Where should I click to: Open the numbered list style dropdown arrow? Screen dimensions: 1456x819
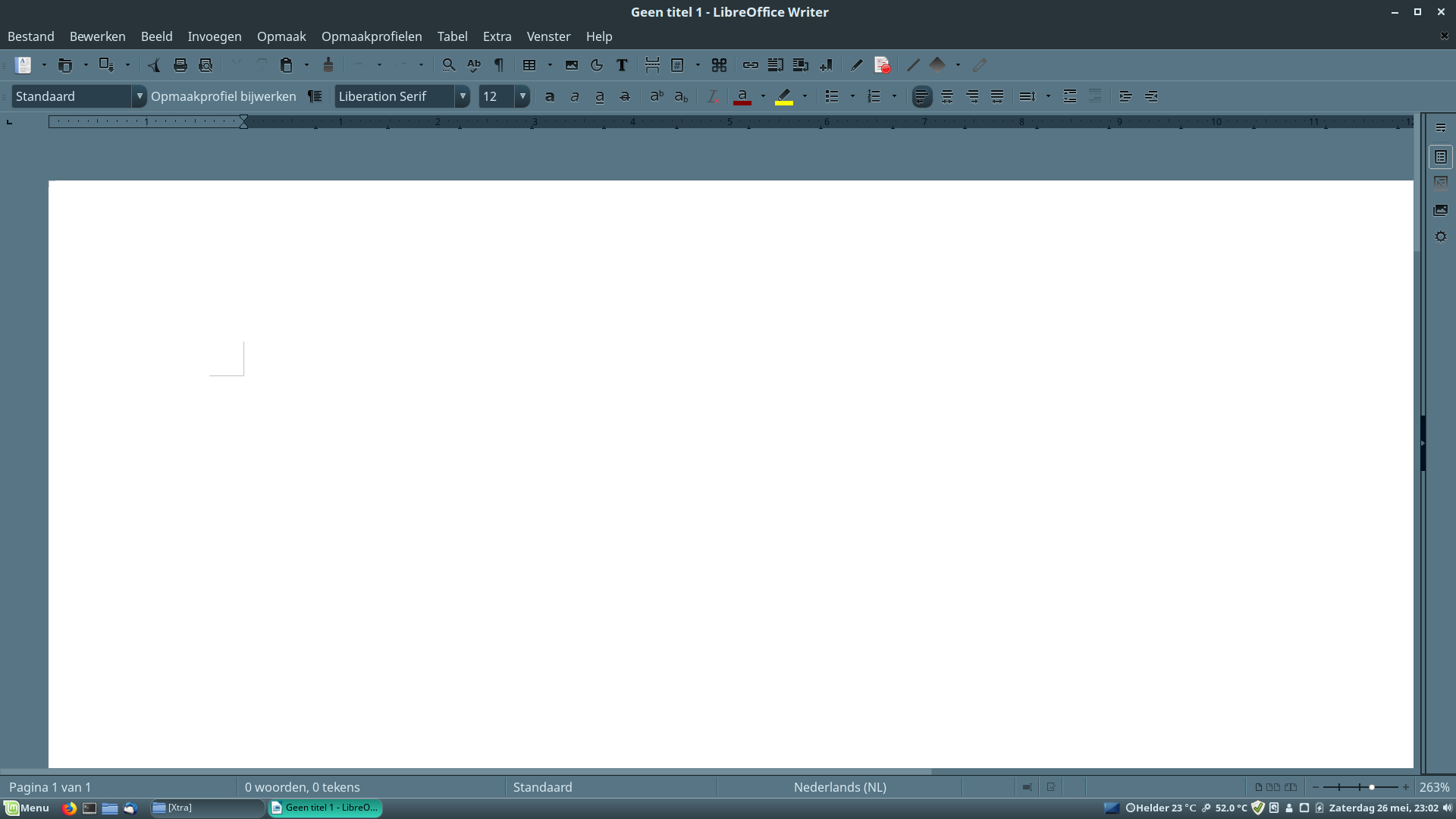pos(894,96)
